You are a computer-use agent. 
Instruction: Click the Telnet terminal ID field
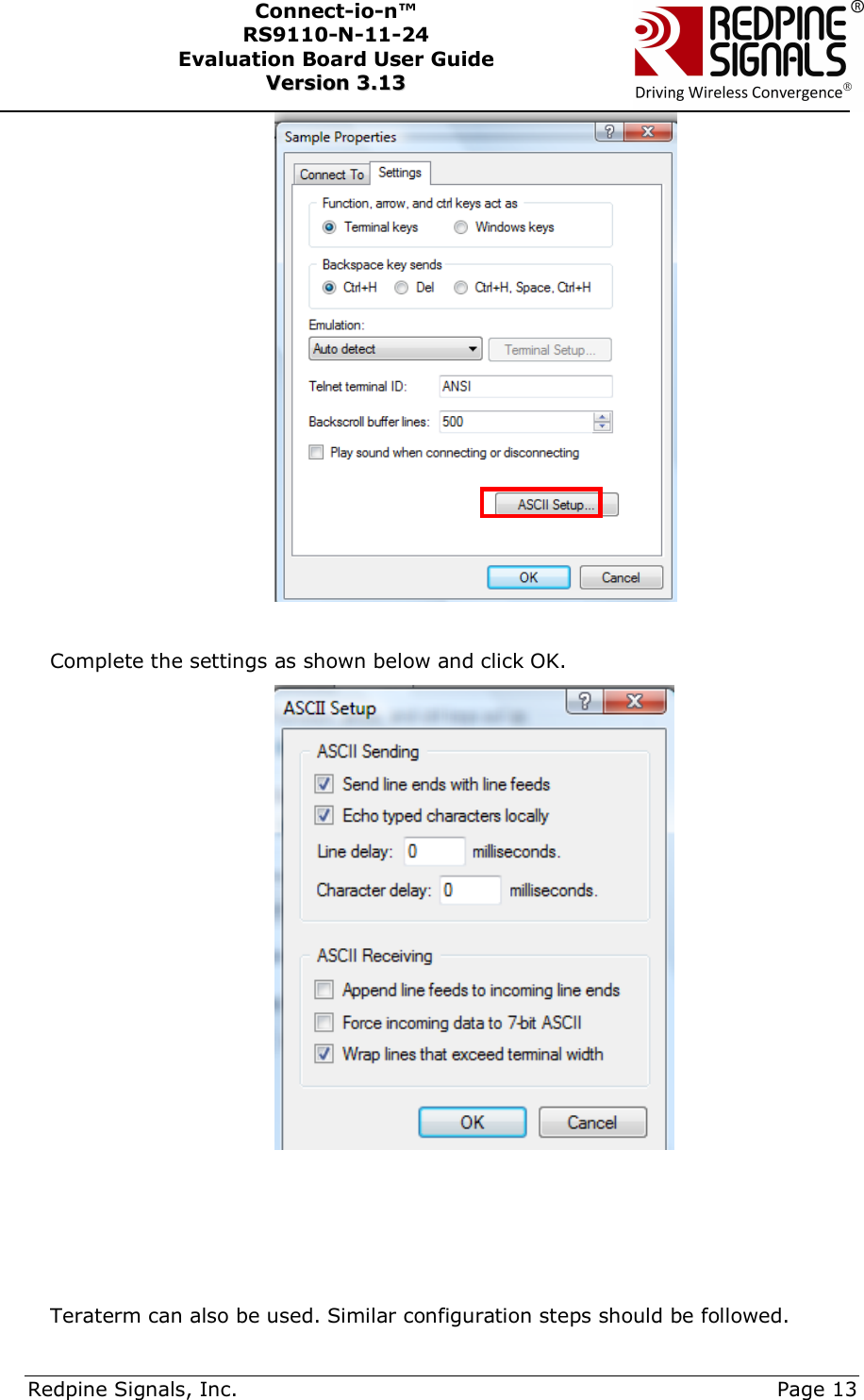tap(526, 387)
